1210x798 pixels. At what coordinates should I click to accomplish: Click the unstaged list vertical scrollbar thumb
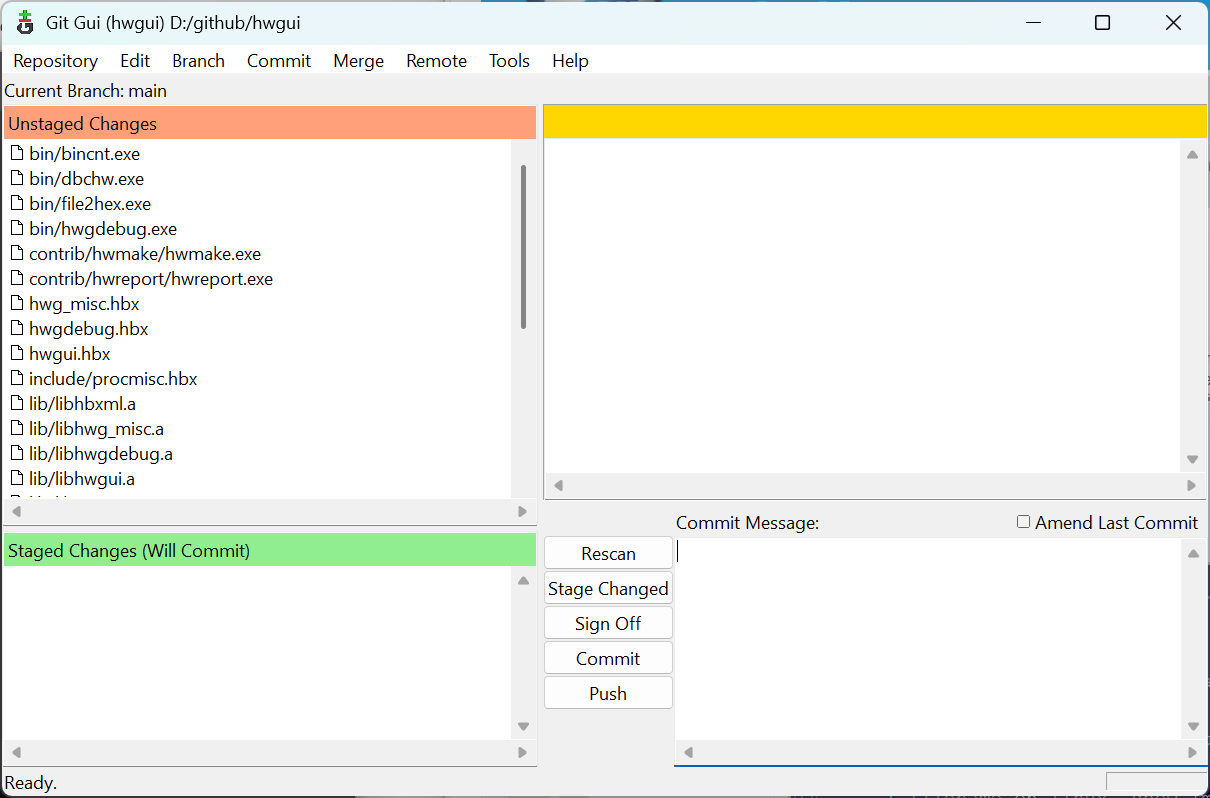point(523,247)
